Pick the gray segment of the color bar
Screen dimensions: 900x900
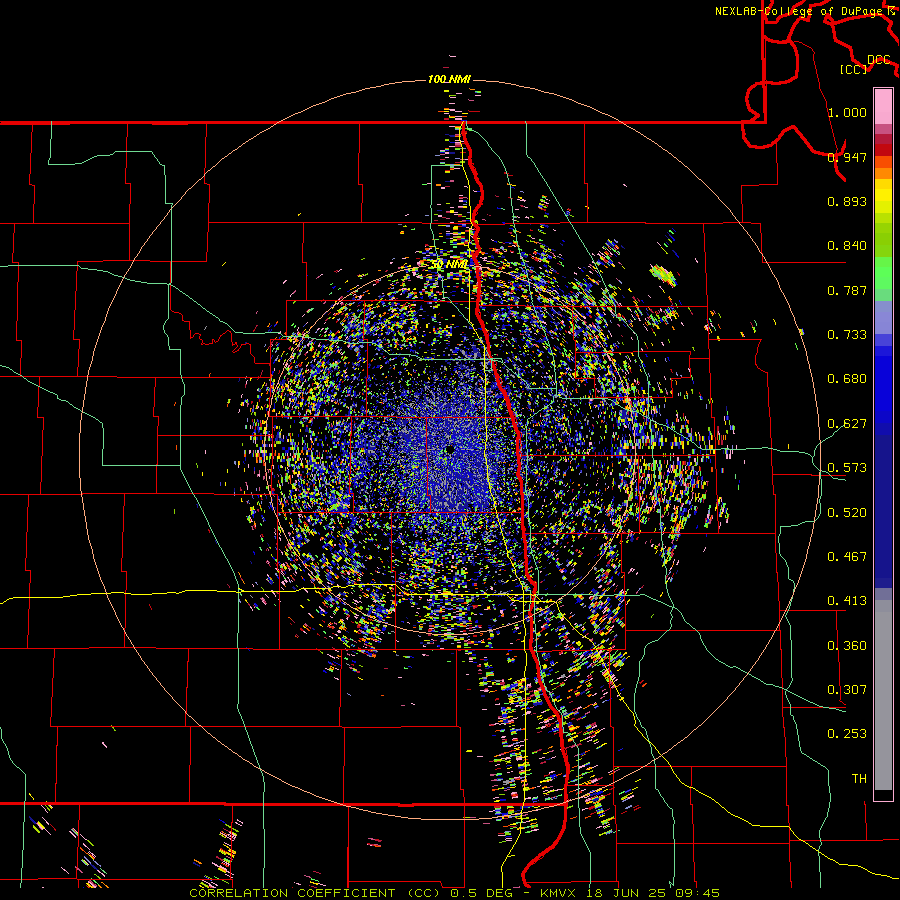pyautogui.click(x=883, y=695)
